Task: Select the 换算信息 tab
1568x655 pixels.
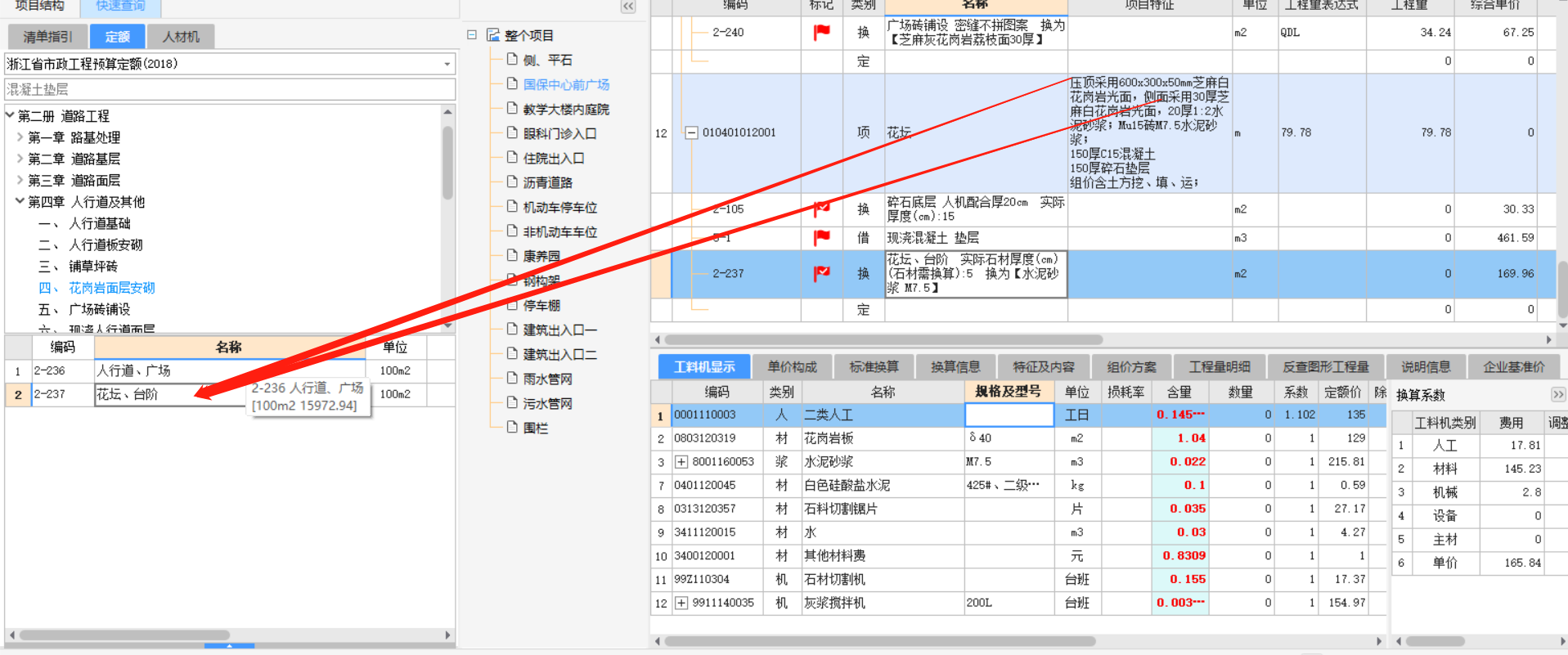Action: 955,367
